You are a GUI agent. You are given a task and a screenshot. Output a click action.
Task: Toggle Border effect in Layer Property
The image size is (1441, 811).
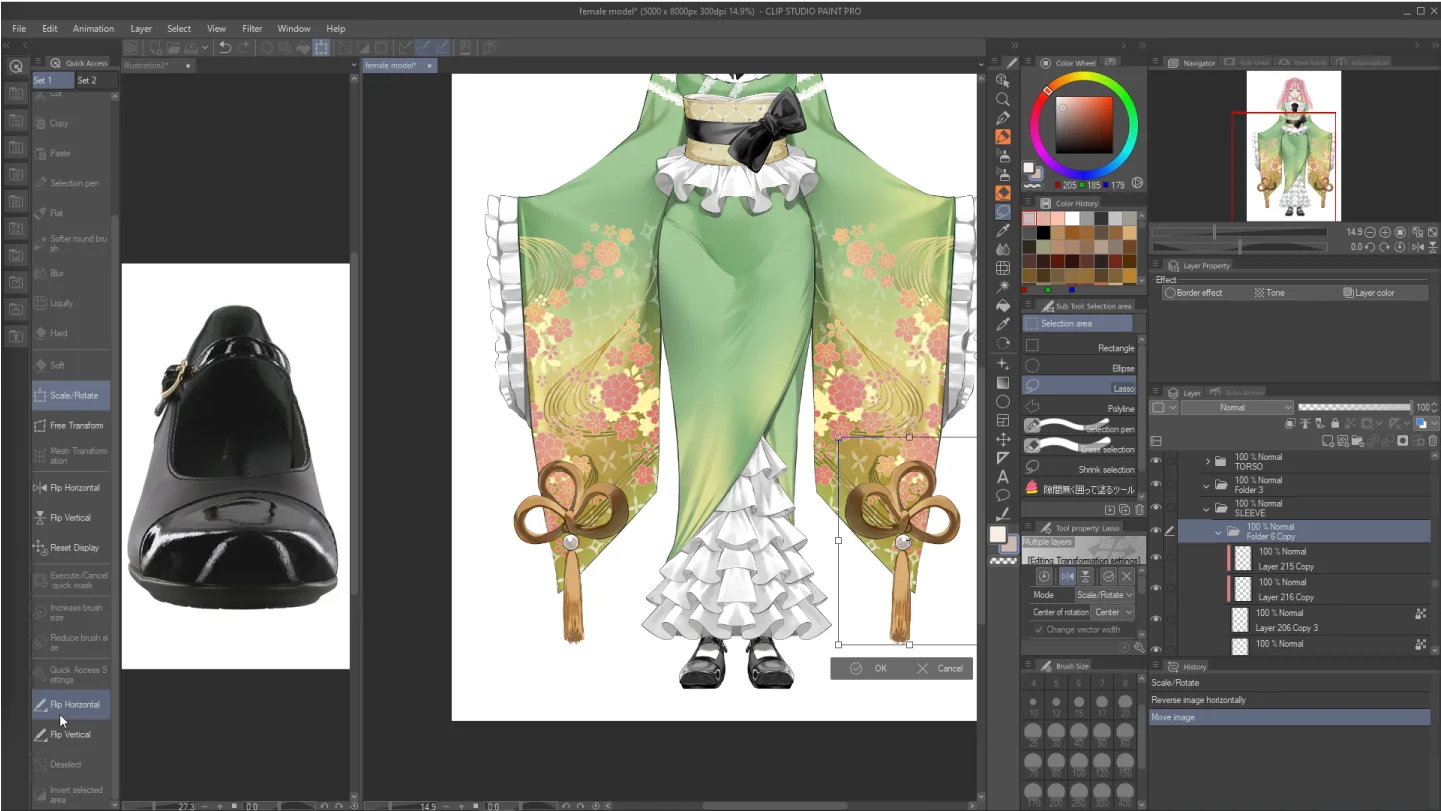coord(1193,293)
